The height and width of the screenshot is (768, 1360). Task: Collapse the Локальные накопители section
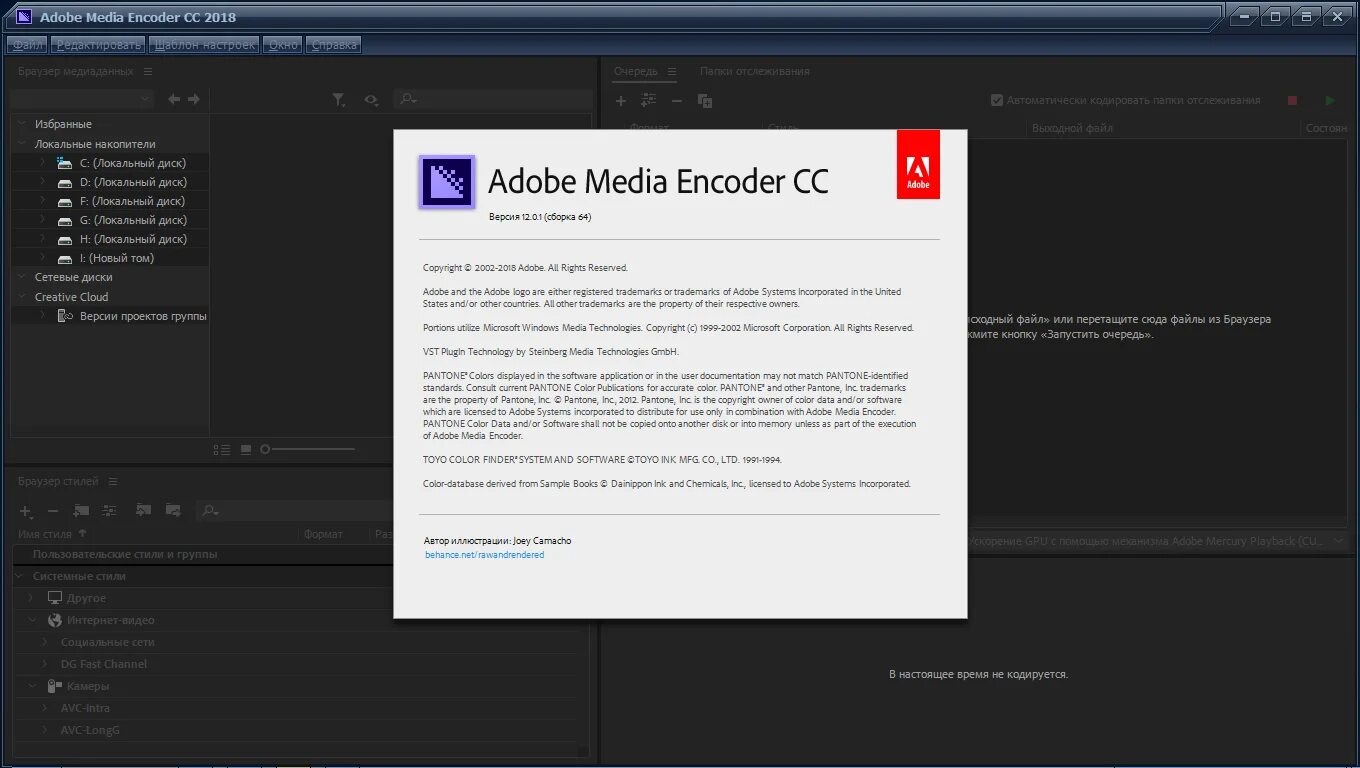(x=22, y=144)
